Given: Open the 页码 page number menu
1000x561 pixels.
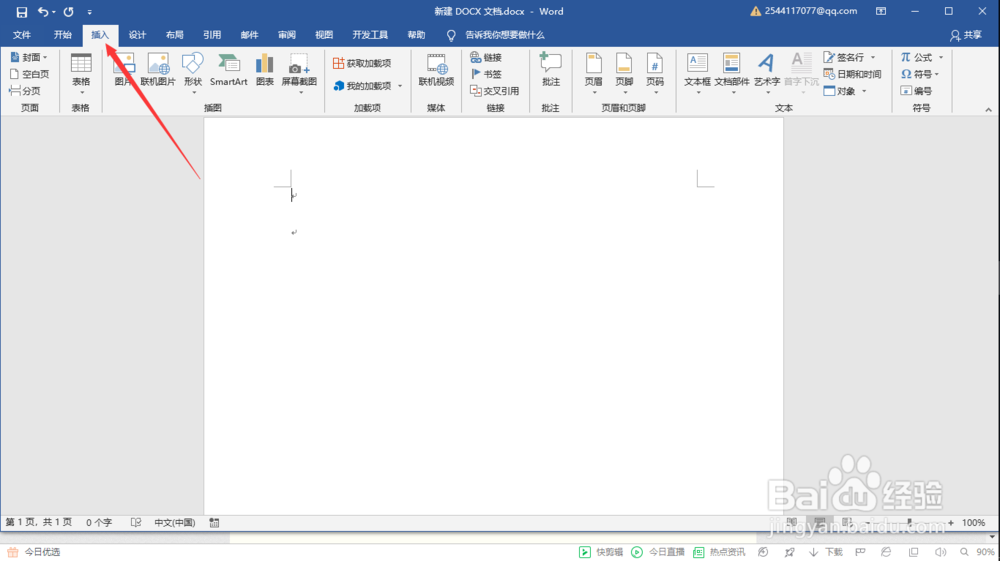Looking at the screenshot, I should pos(655,74).
